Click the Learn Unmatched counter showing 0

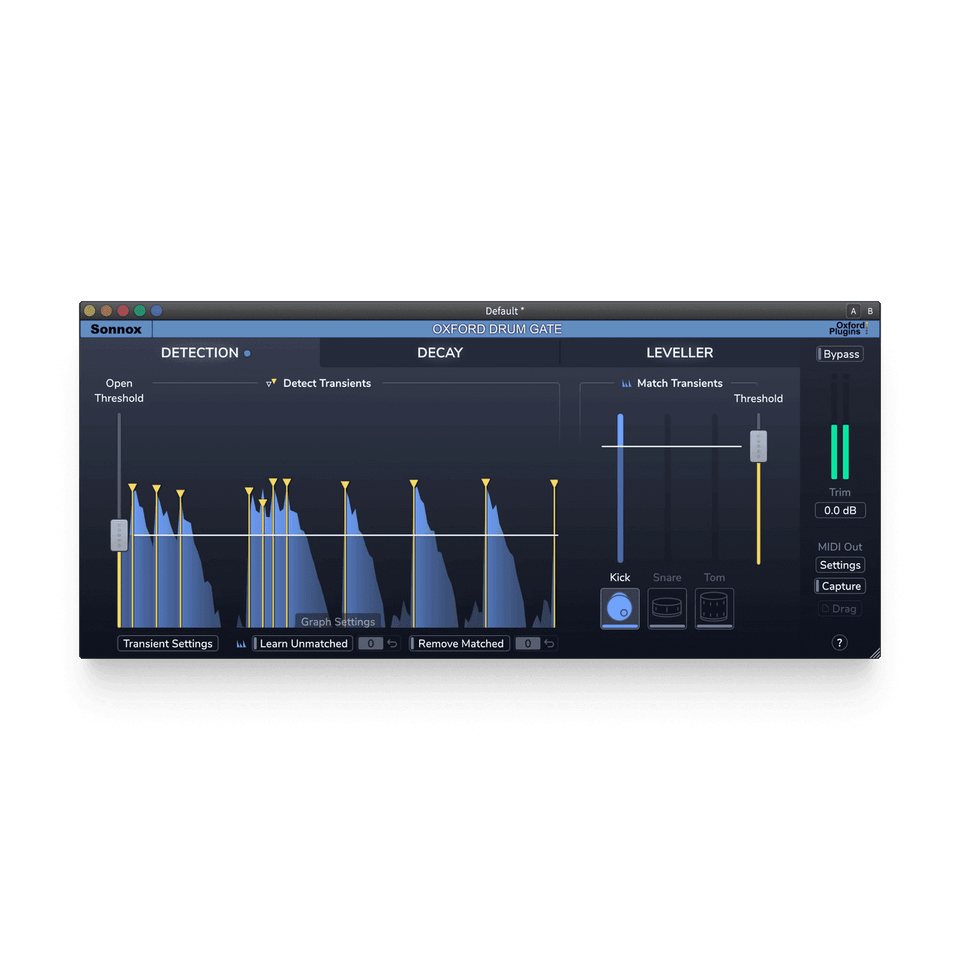pos(370,643)
